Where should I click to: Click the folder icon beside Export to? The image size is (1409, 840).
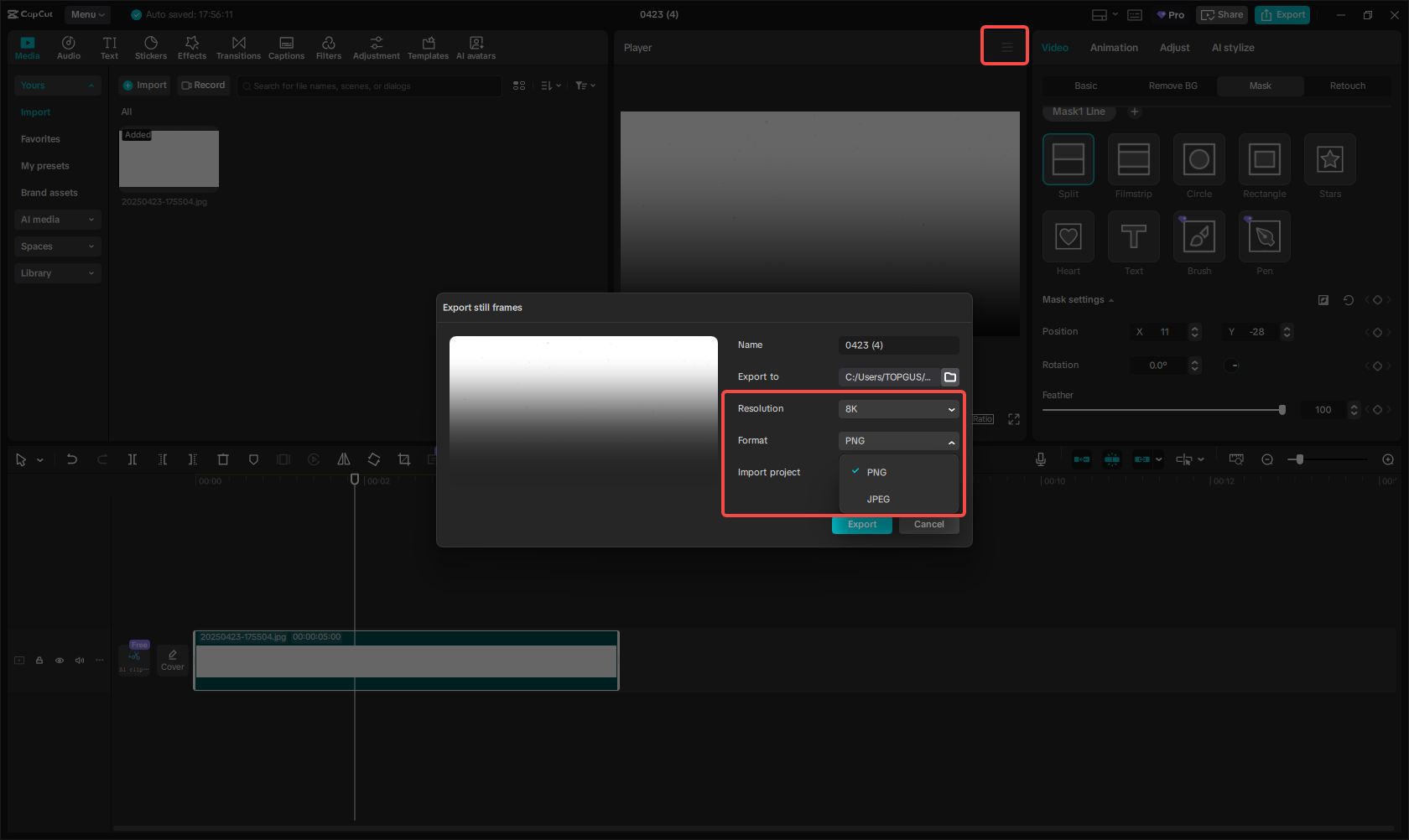(x=950, y=377)
